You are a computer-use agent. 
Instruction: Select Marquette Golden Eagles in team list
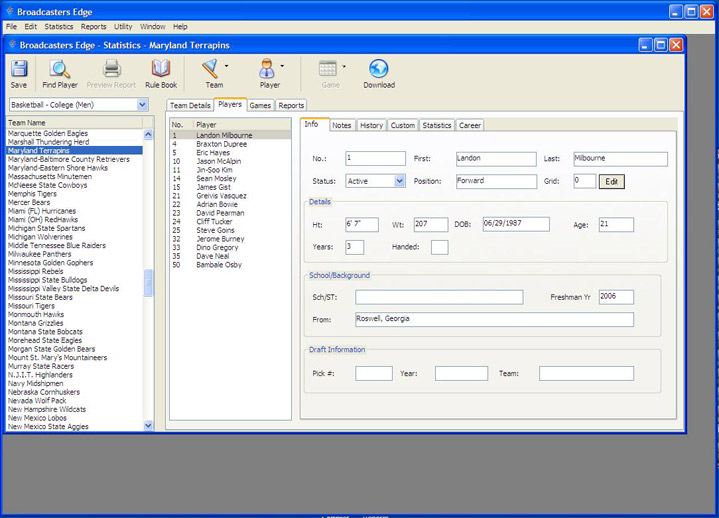[x=48, y=133]
